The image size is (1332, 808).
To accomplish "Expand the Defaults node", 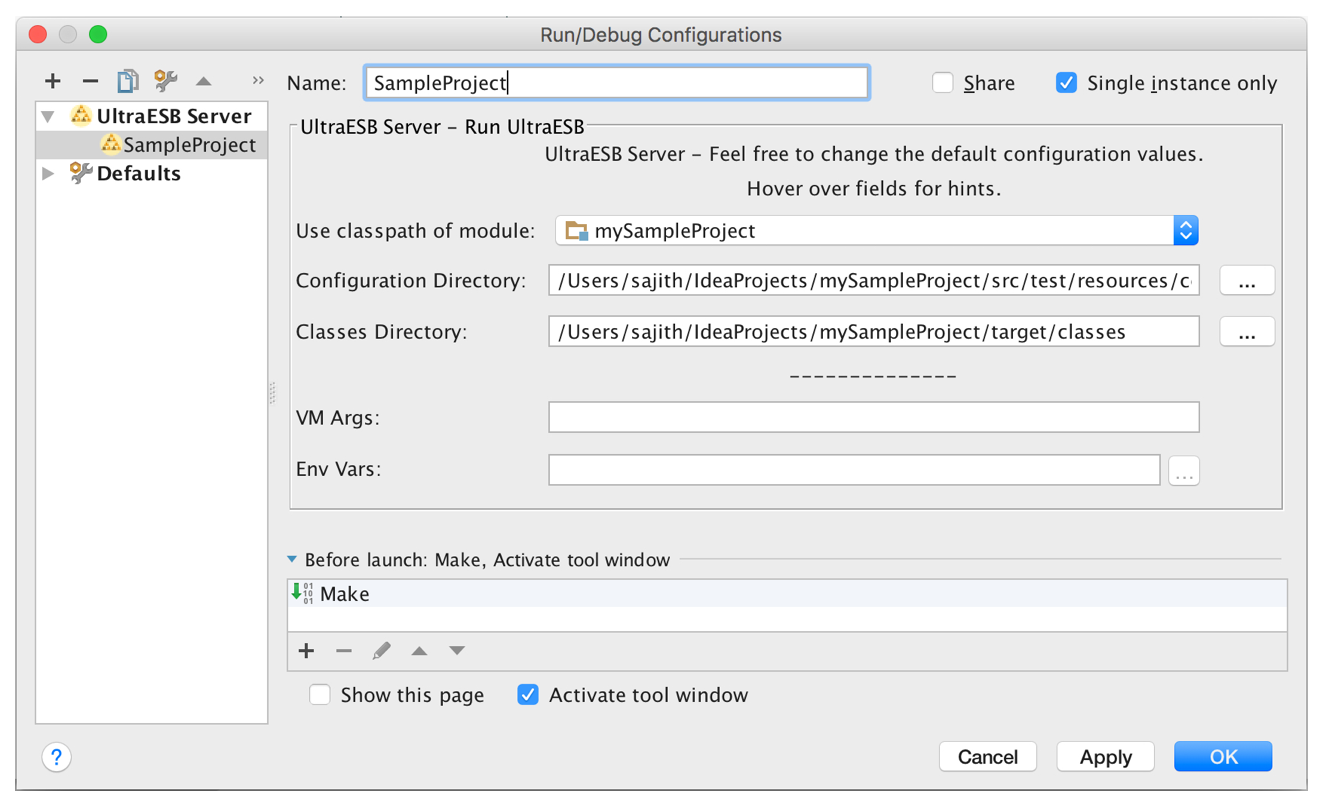I will click(48, 174).
